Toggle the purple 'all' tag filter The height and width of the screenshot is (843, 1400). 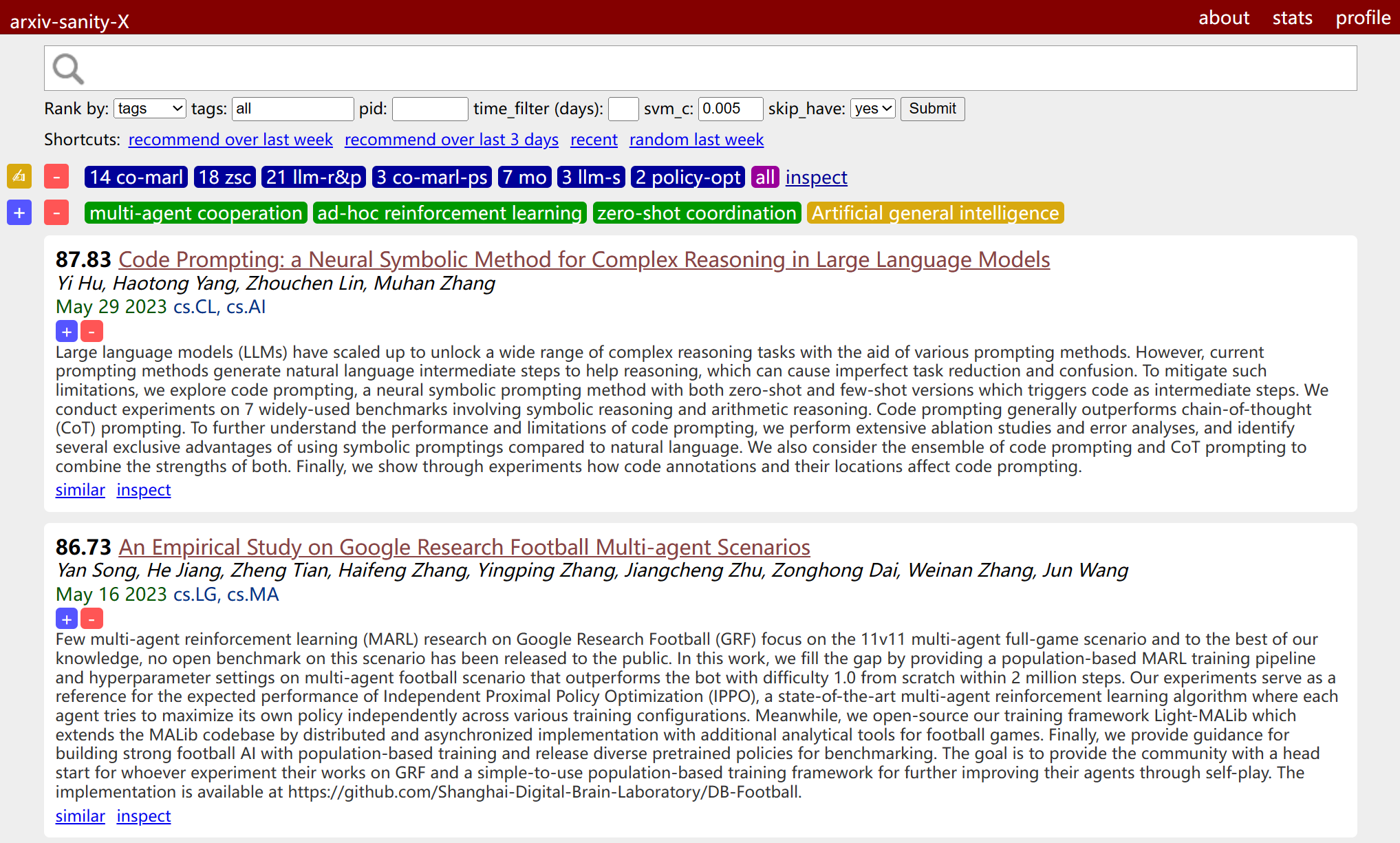[765, 177]
